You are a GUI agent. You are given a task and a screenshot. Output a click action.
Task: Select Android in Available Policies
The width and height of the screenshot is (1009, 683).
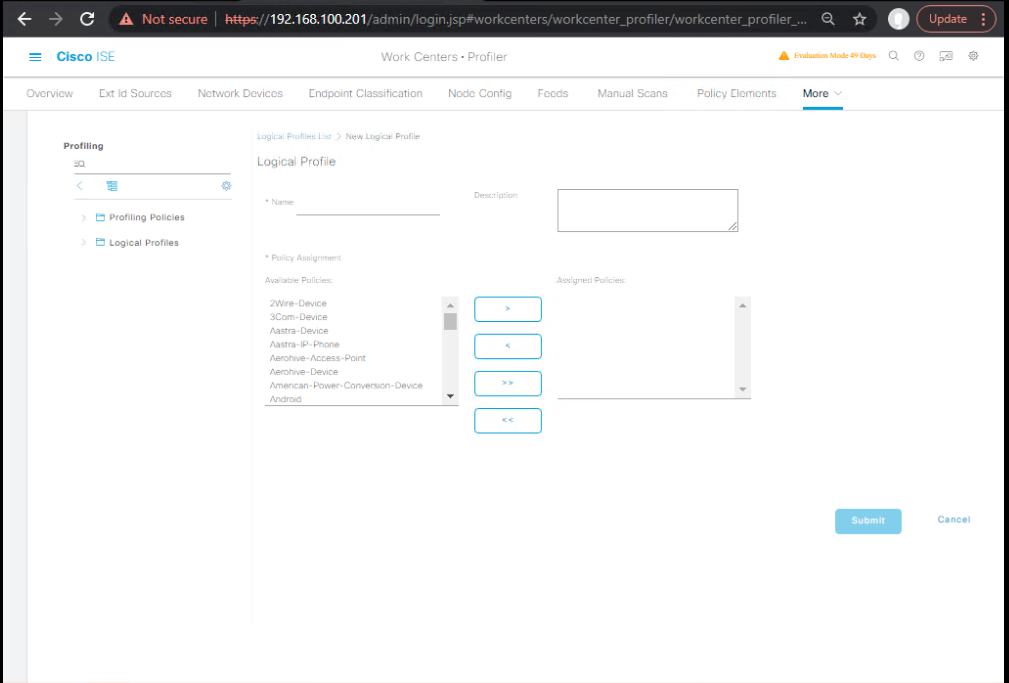285,399
